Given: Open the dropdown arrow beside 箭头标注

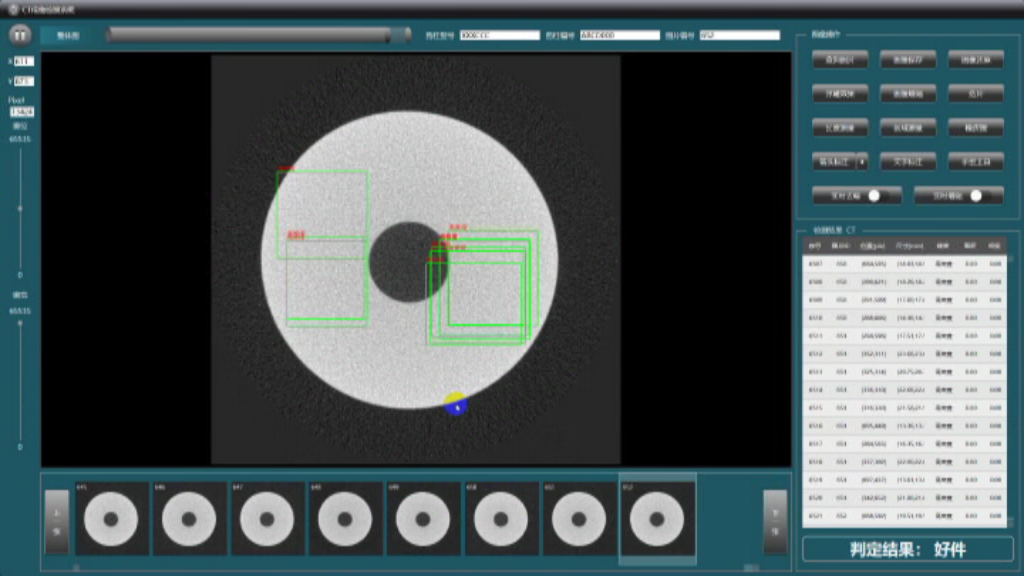Looking at the screenshot, I should tap(863, 161).
